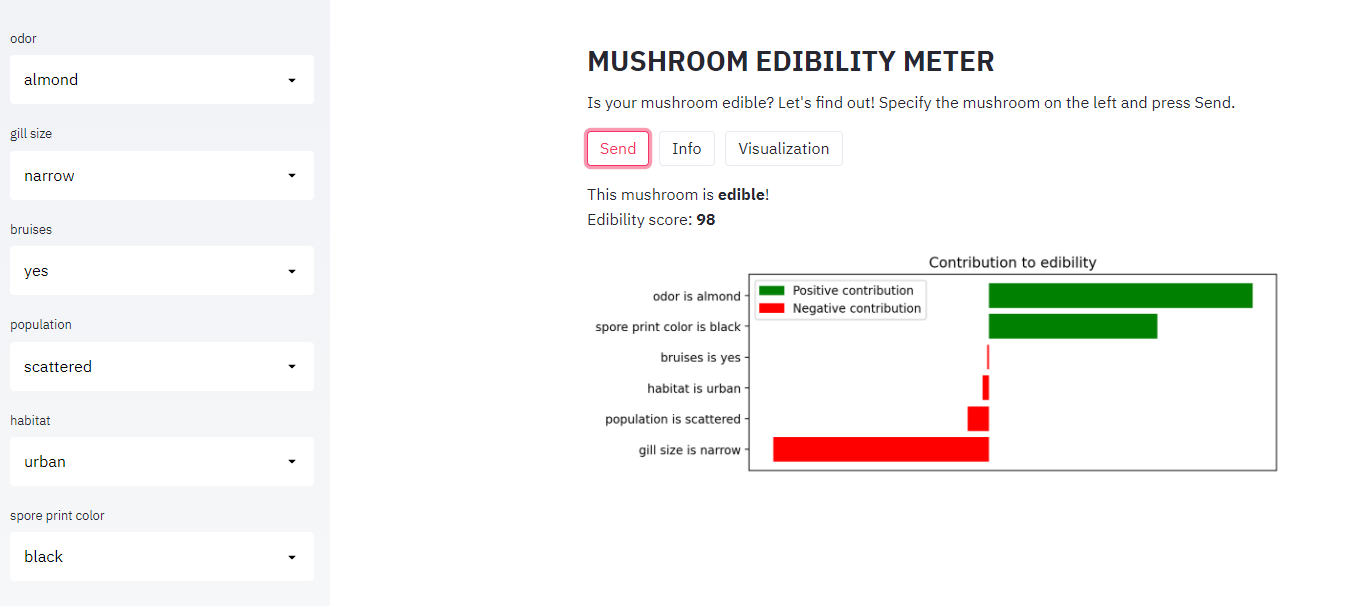
Task: Click the green spore print color bar
Action: tap(1073, 326)
